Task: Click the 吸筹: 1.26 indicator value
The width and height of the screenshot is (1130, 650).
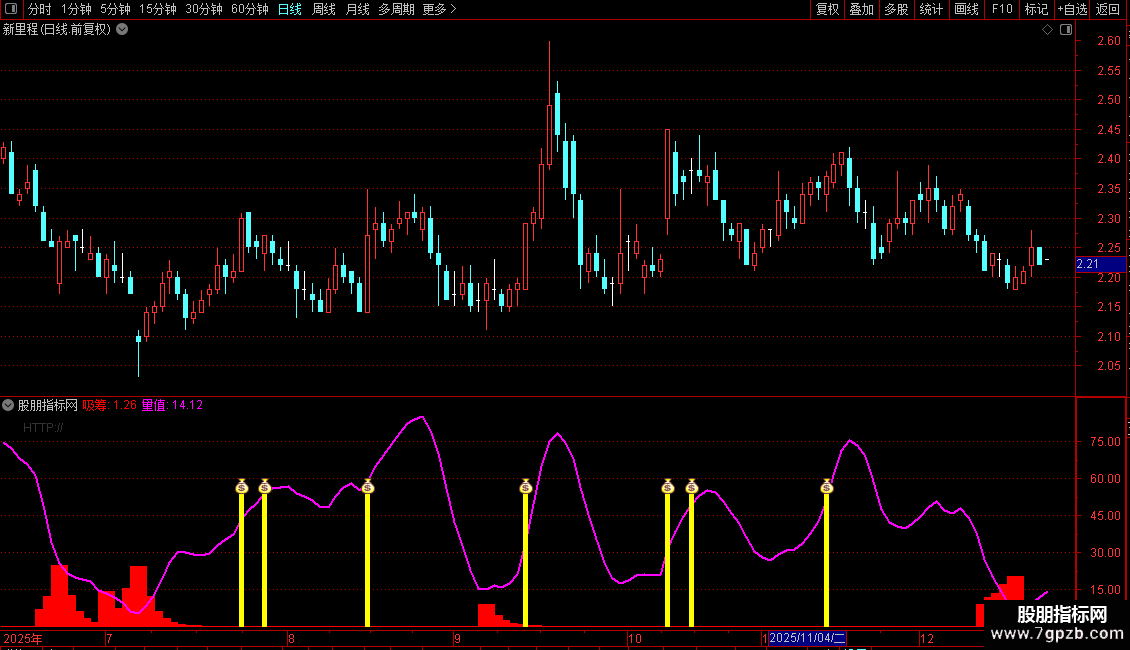Action: pos(110,405)
